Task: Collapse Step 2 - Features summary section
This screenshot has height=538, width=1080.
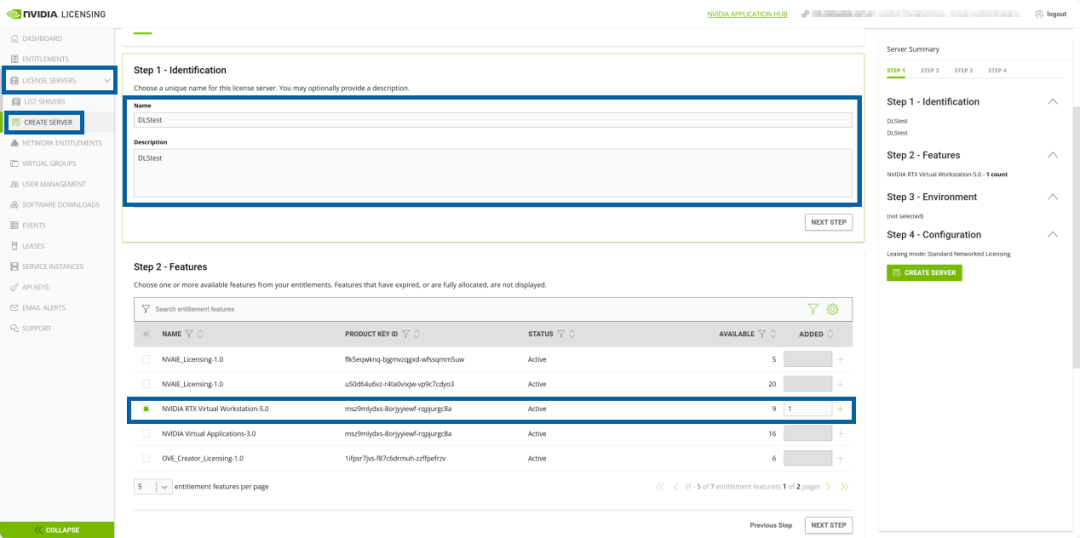Action: click(1052, 155)
